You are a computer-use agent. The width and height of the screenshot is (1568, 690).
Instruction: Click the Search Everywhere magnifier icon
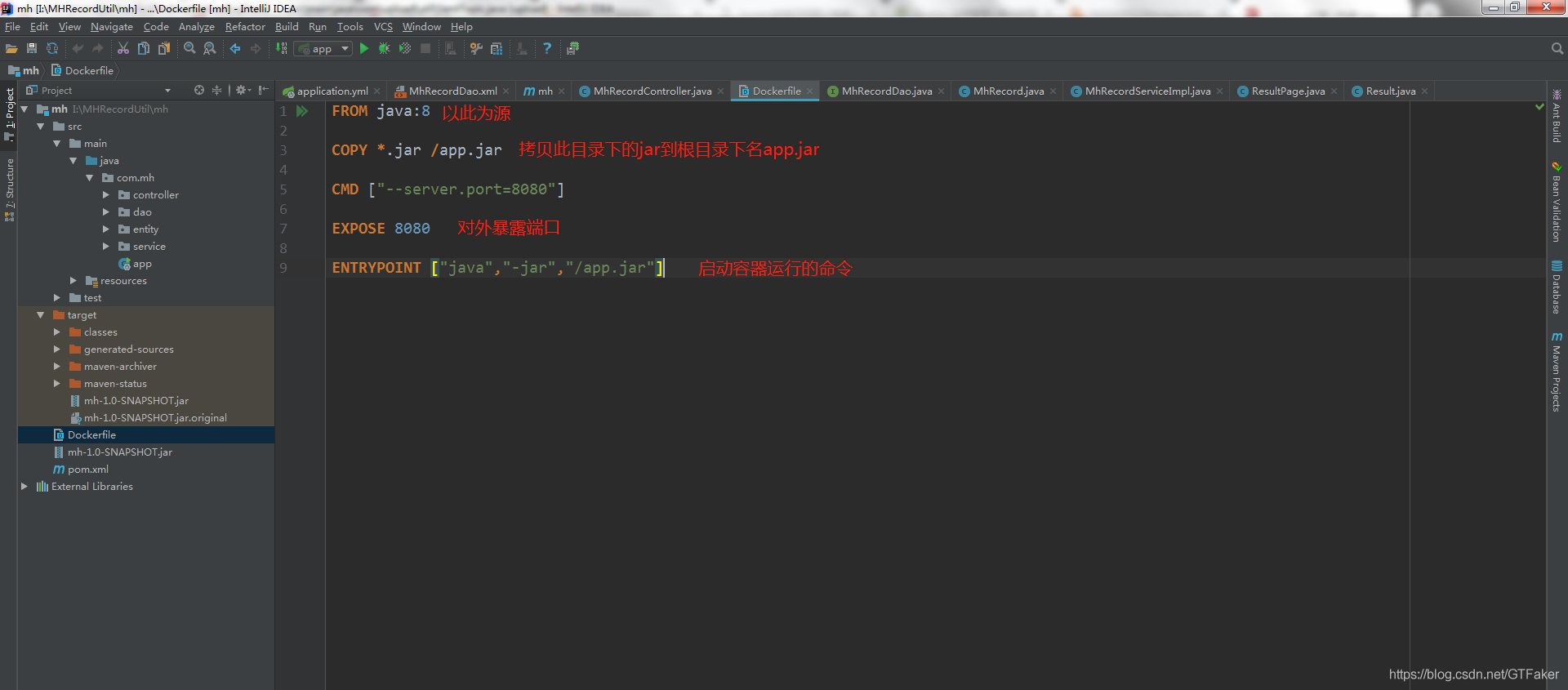pyautogui.click(x=1557, y=49)
